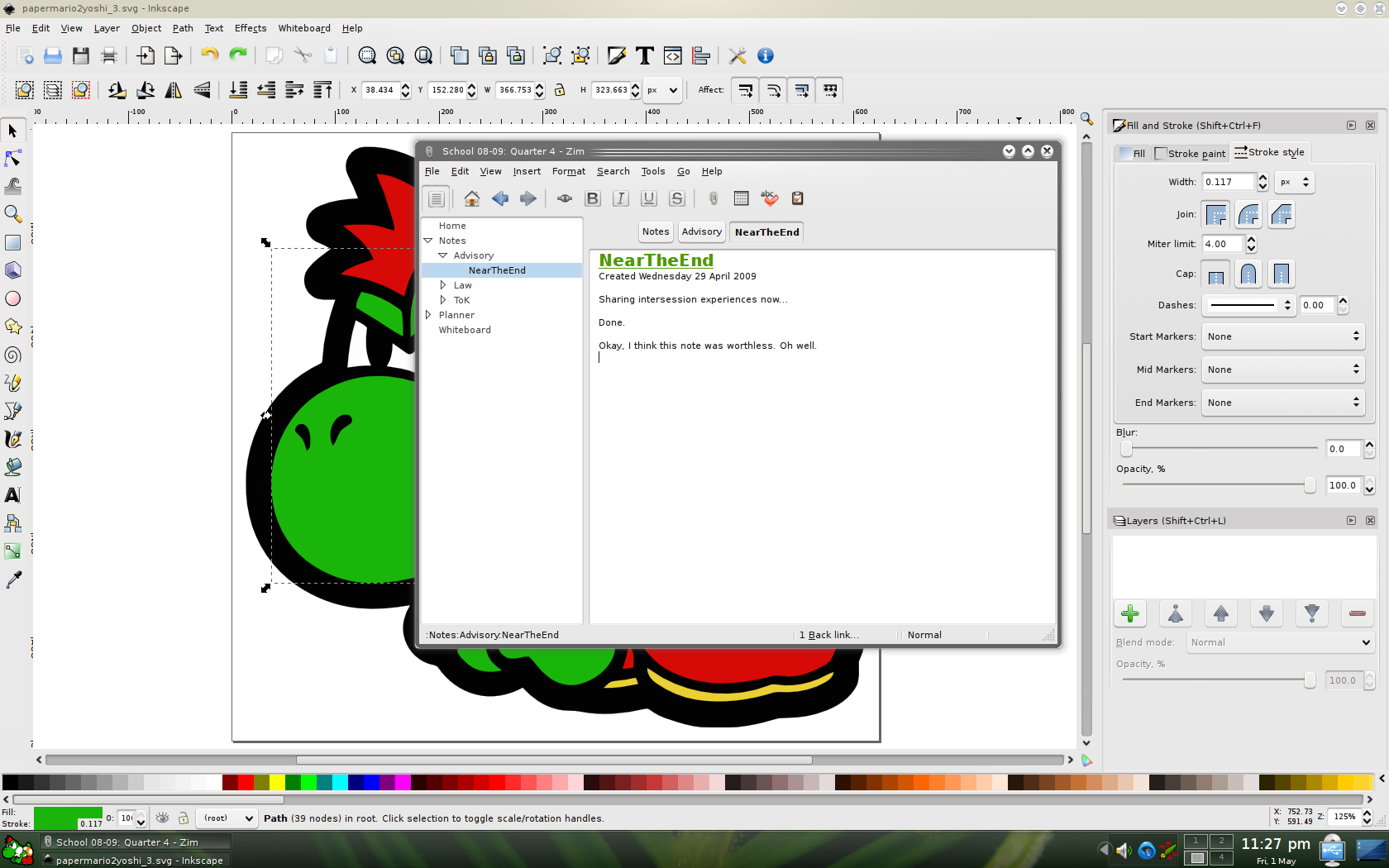This screenshot has height=868, width=1389.
Task: Open the 1 Back link button
Action: click(828, 635)
